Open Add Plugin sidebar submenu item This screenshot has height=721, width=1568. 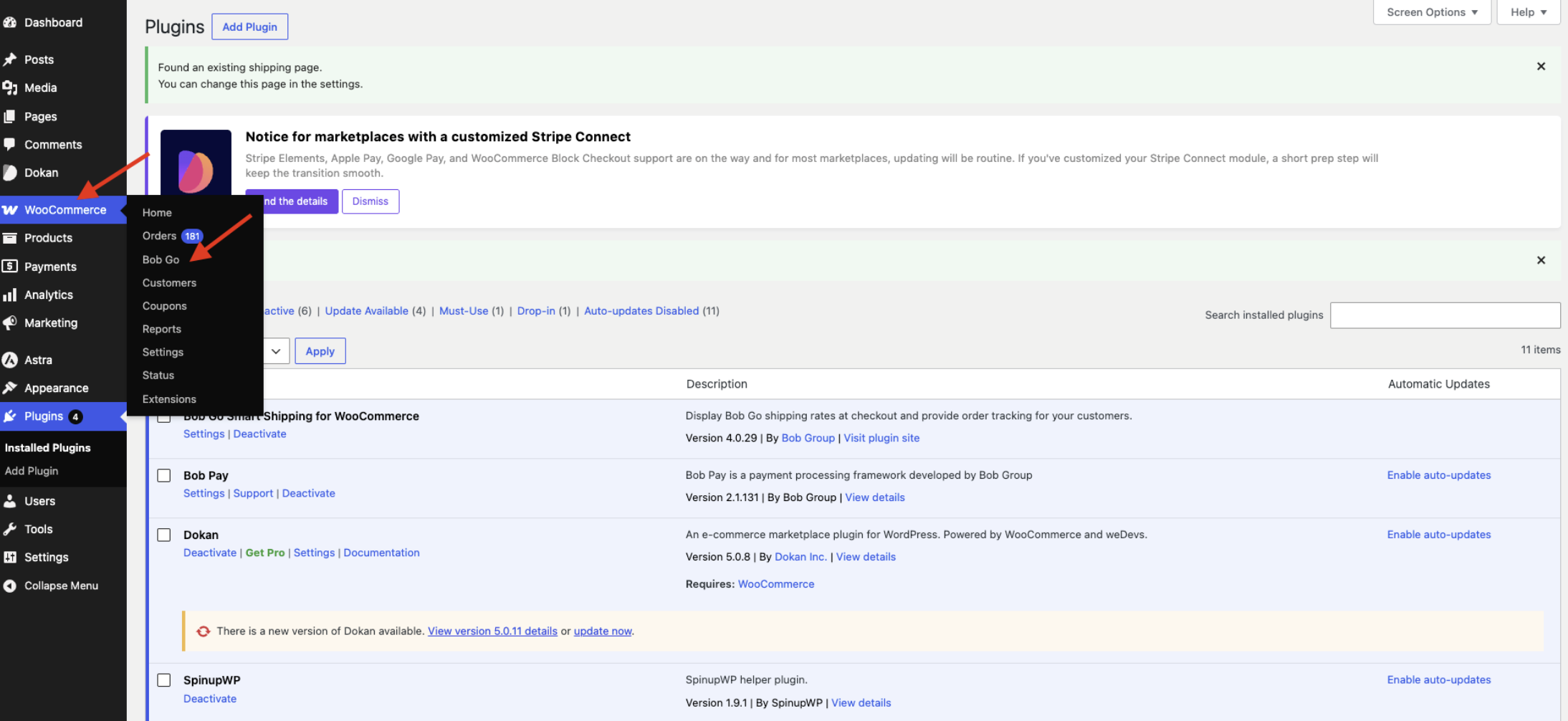(32, 471)
